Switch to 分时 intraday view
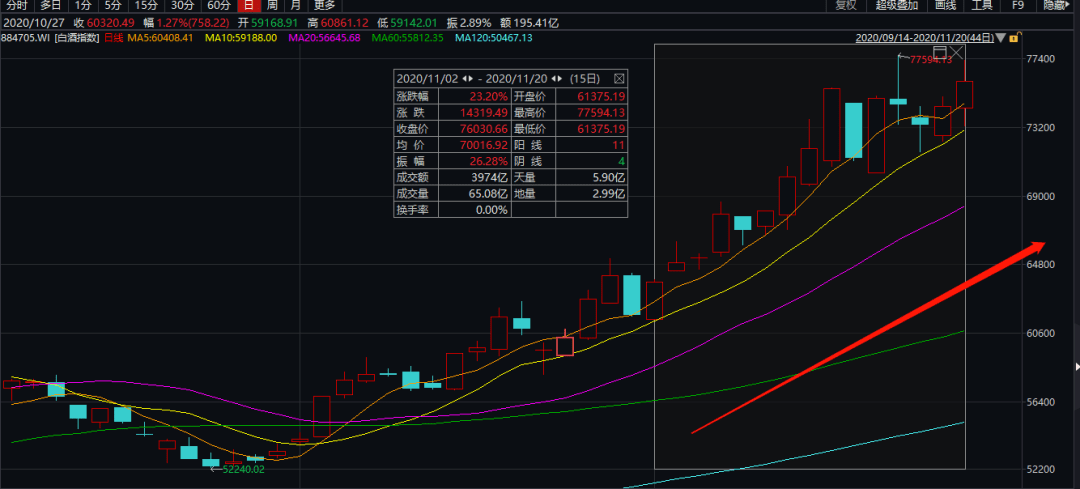 click(17, 5)
